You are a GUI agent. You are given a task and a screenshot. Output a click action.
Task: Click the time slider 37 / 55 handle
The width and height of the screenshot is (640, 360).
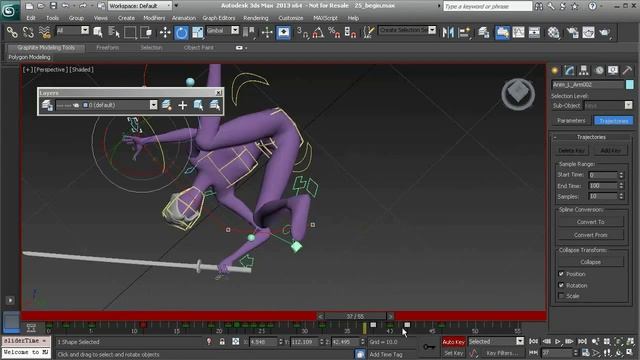pos(356,316)
